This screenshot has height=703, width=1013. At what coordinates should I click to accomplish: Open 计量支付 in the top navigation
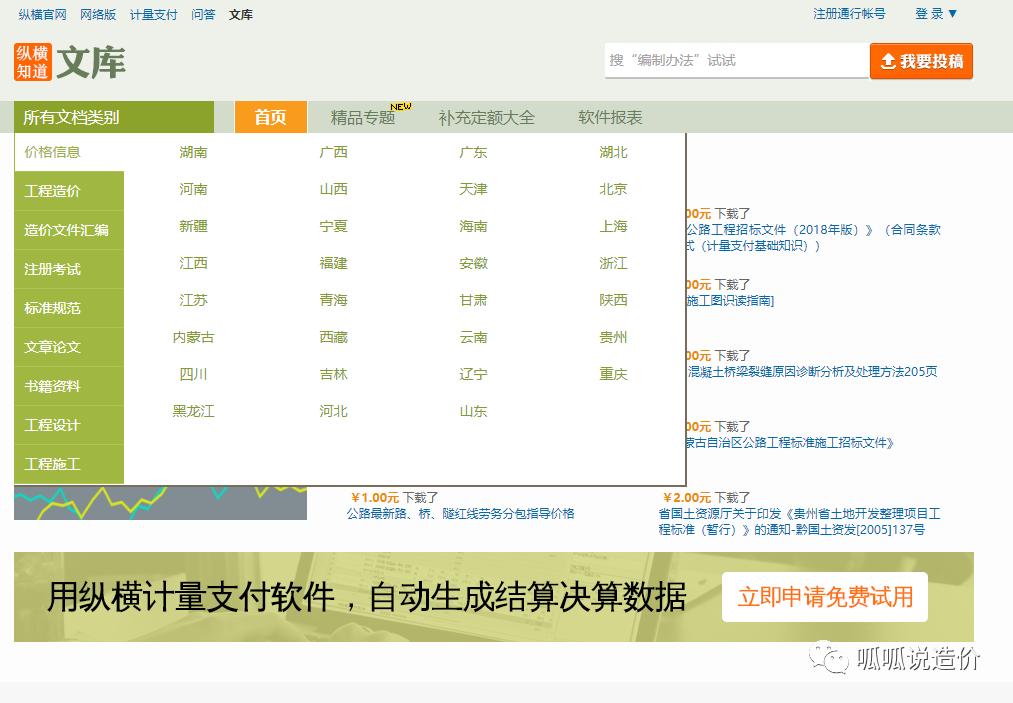153,15
